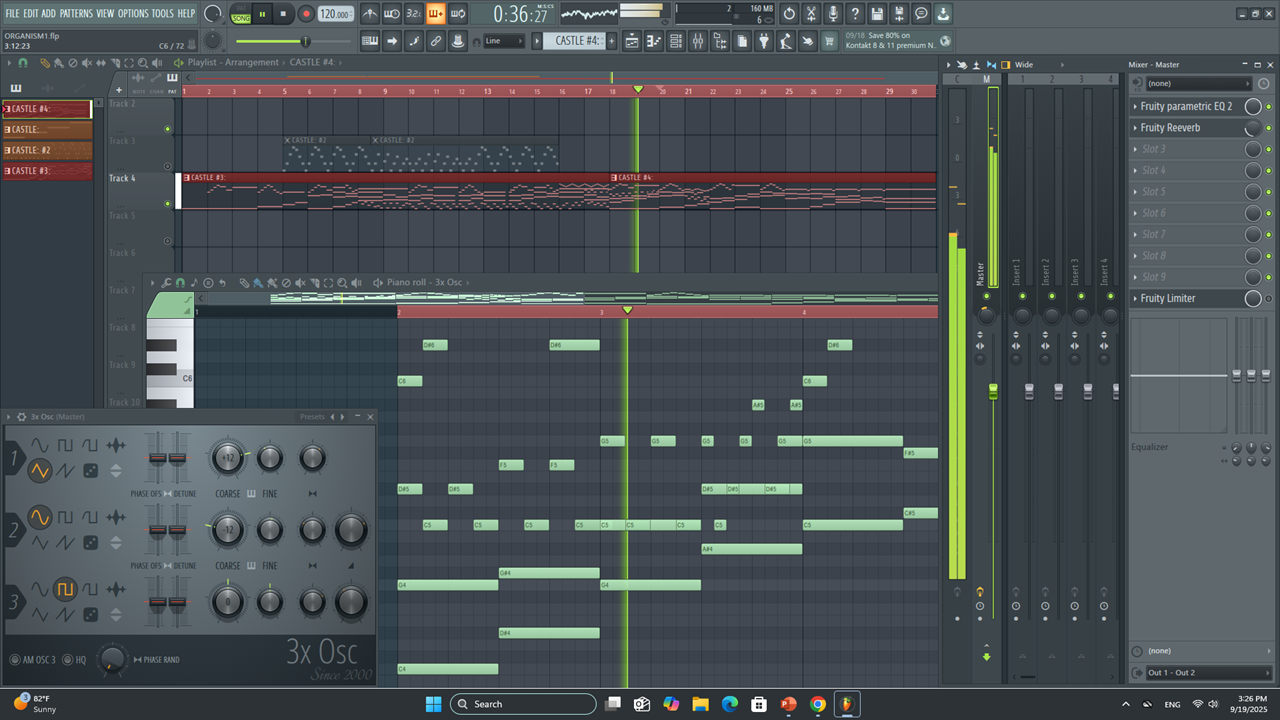Click the question mark help icon

[855, 14]
